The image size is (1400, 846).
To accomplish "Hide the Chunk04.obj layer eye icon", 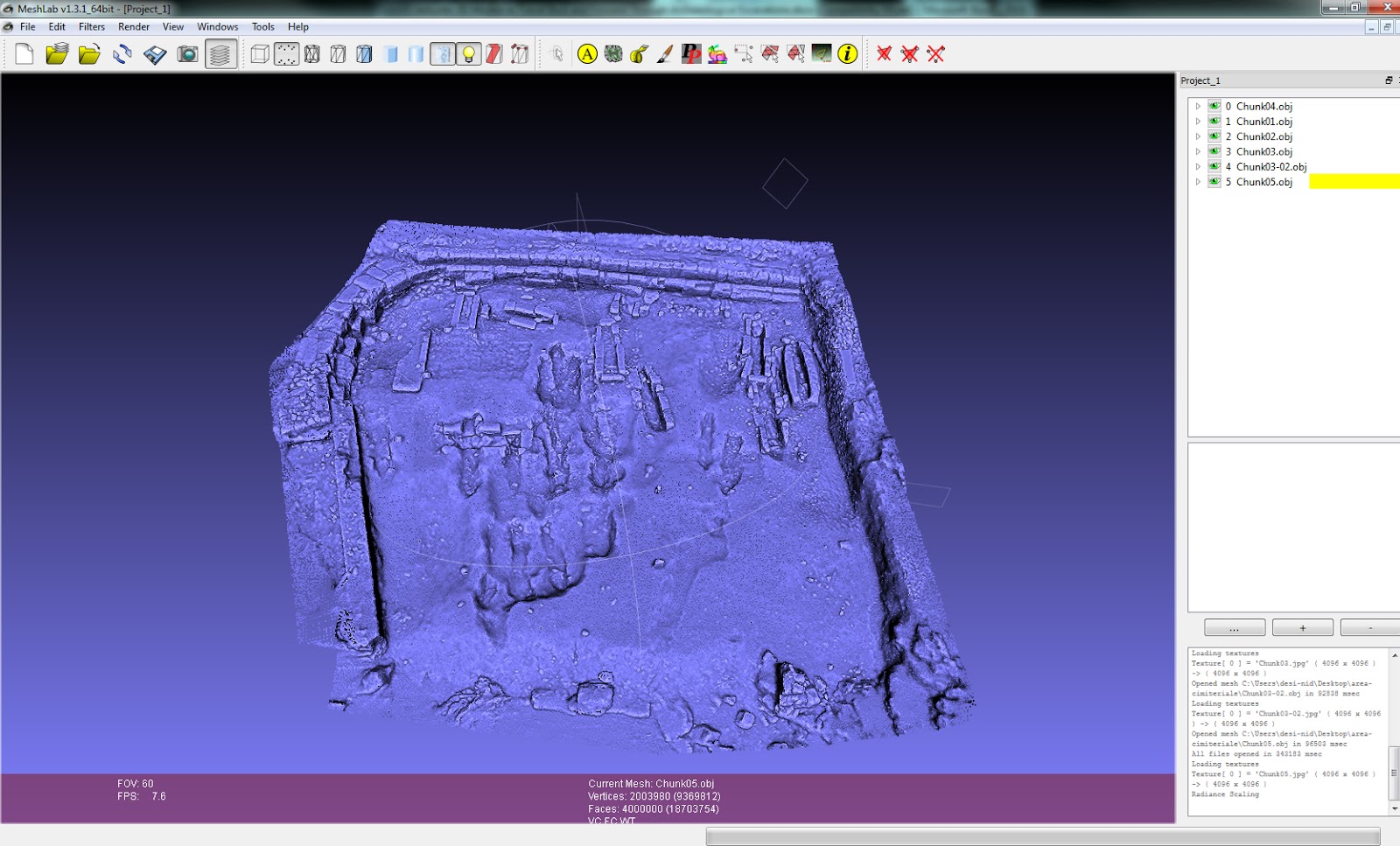I will click(1214, 106).
